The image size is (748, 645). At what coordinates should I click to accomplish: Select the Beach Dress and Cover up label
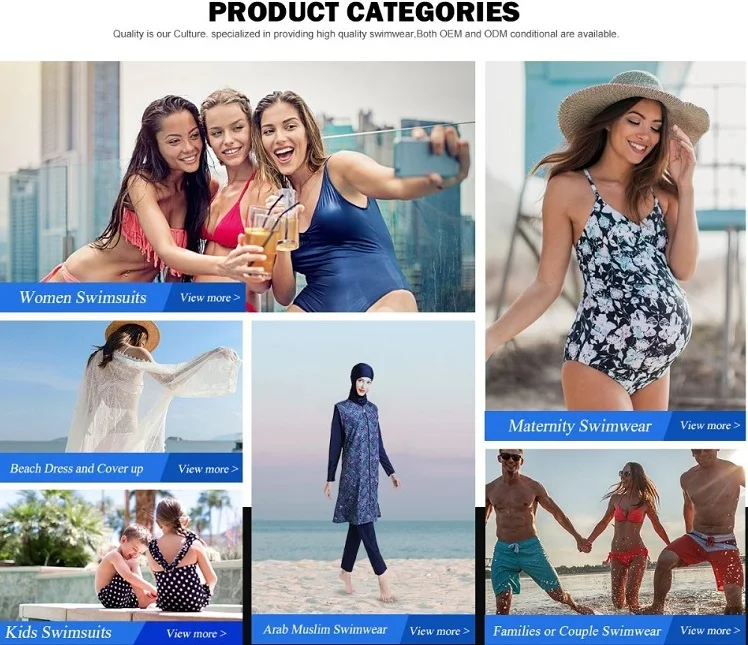coord(76,468)
